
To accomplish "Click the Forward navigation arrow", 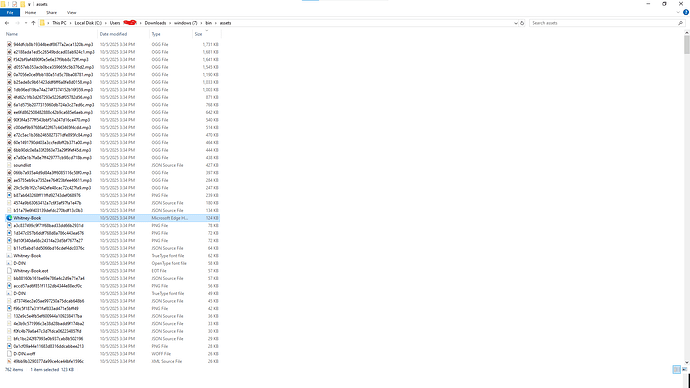I will click(x=18, y=23).
